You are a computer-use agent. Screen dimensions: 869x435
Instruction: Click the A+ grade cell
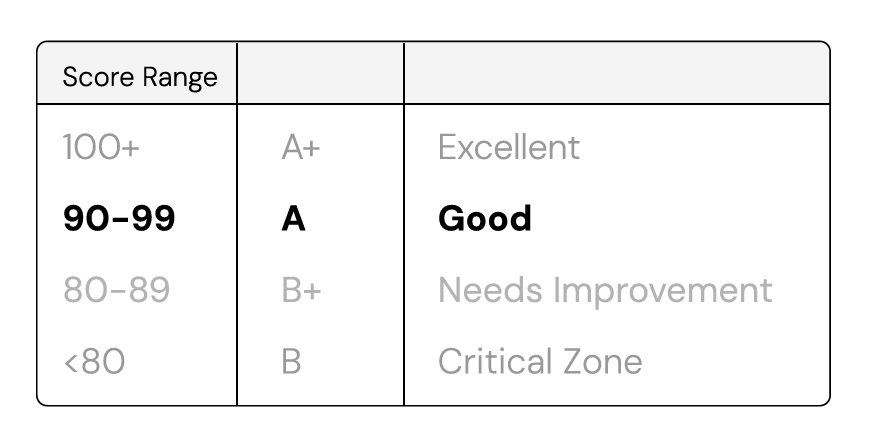click(x=301, y=147)
